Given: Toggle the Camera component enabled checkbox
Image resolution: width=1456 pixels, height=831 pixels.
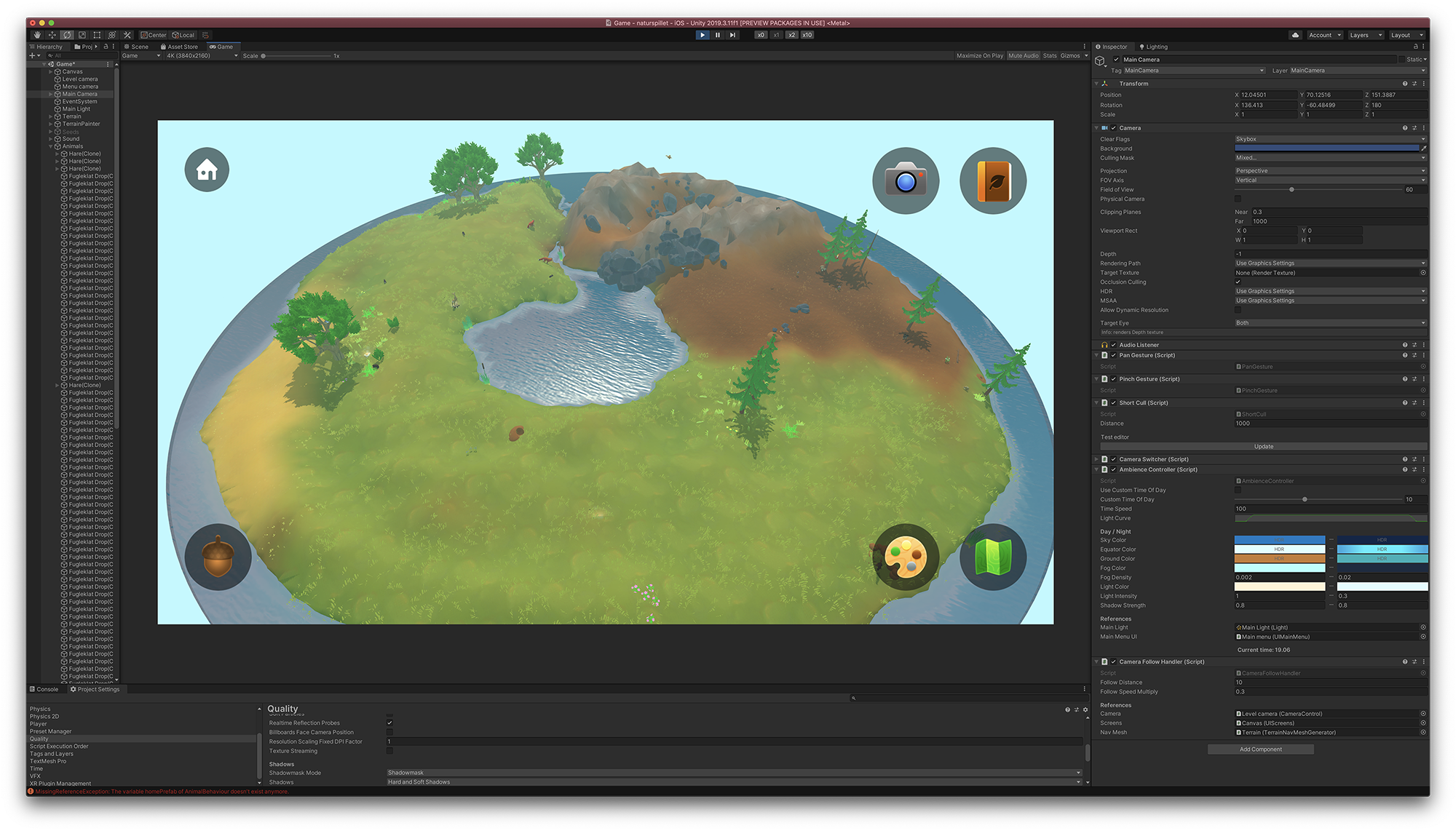Looking at the screenshot, I should pyautogui.click(x=1113, y=128).
